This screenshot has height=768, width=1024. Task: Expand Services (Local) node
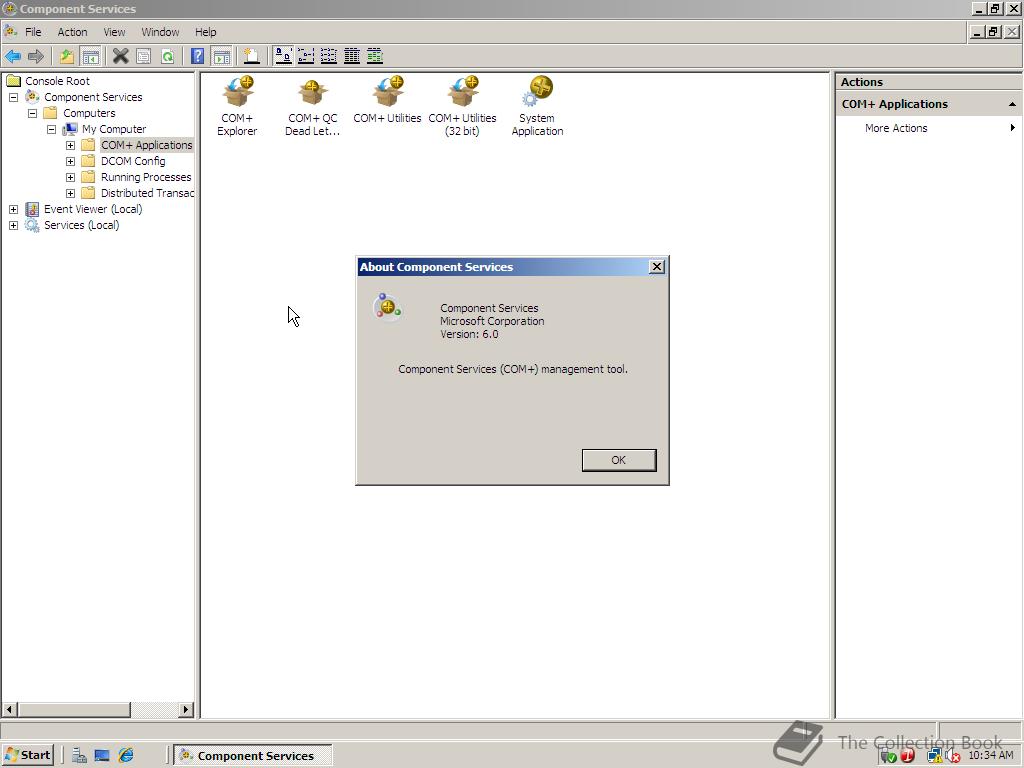pyautogui.click(x=13, y=225)
